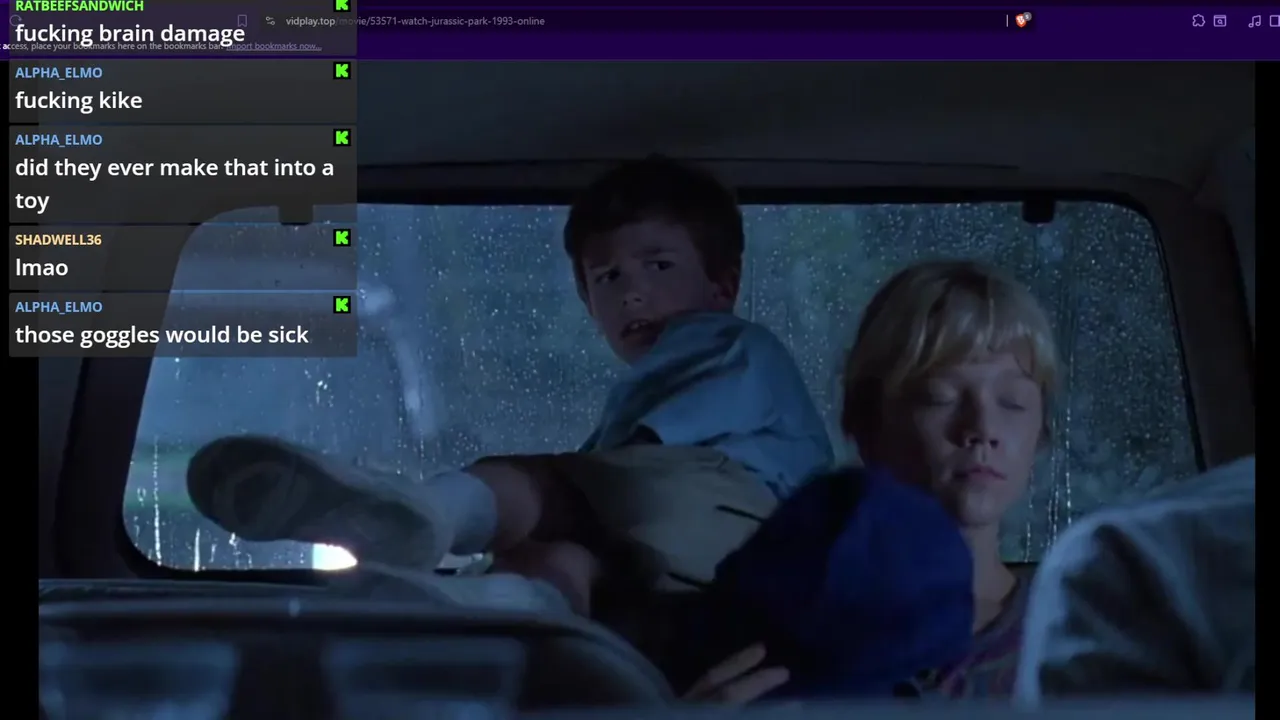
Task: Click the Kick badge on the goggles message
Action: [x=342, y=305]
